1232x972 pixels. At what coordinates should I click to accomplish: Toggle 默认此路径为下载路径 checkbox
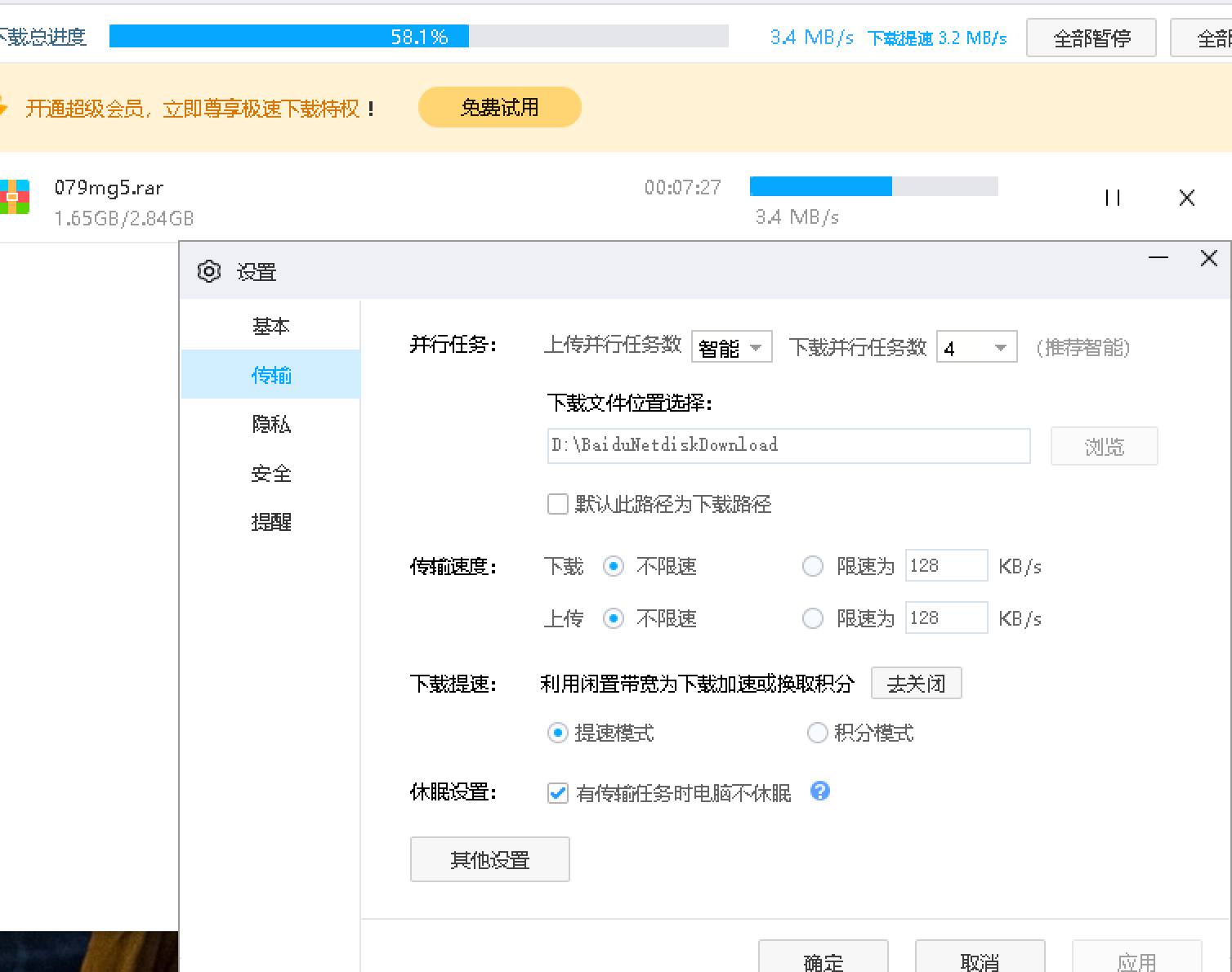click(x=558, y=504)
